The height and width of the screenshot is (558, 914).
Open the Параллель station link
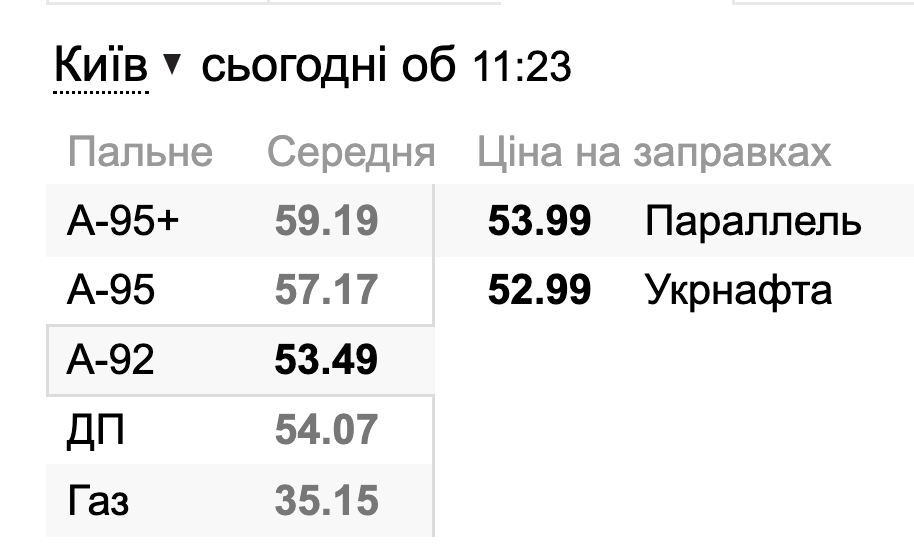tap(753, 222)
